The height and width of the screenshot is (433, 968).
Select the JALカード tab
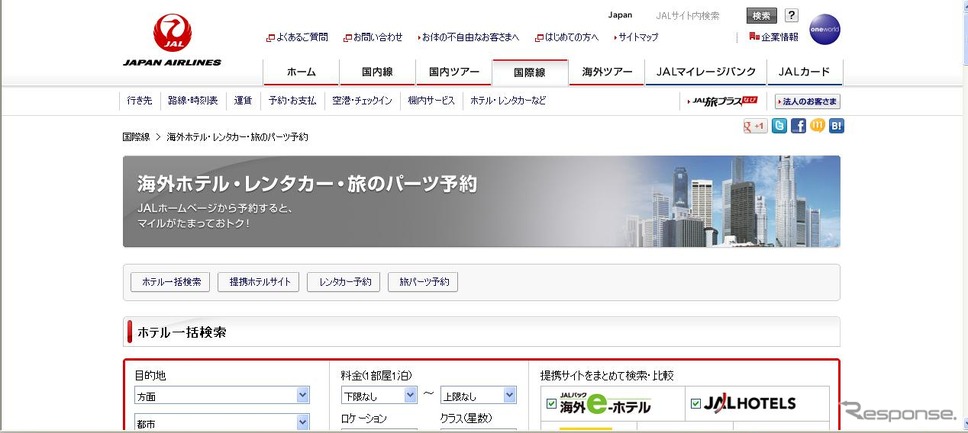(x=804, y=72)
